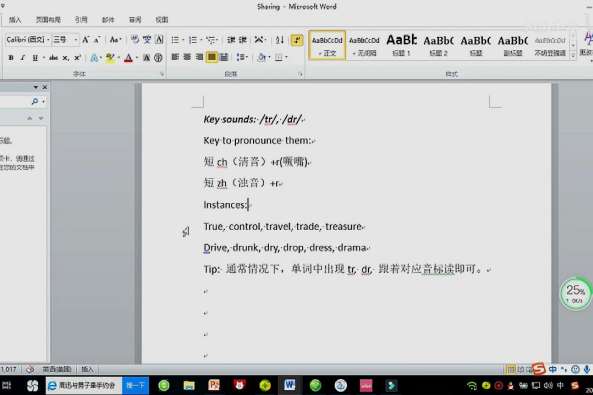Apply strikethrough formatting
Screen dimensions: 593x395
point(54,58)
